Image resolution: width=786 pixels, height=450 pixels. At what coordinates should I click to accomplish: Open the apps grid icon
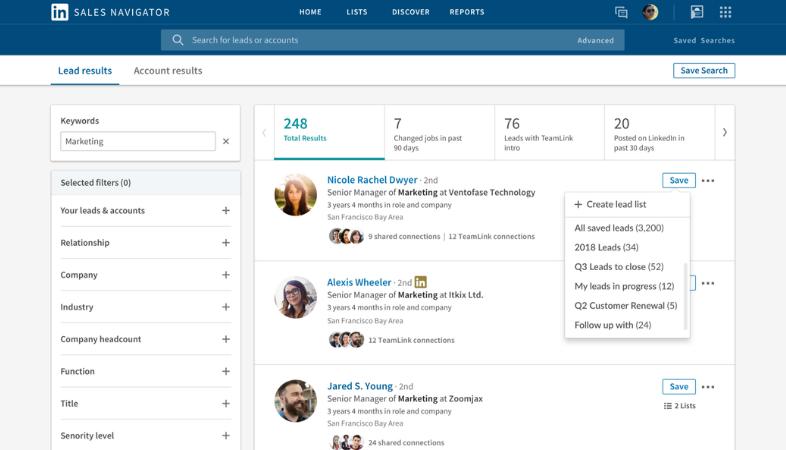[725, 12]
